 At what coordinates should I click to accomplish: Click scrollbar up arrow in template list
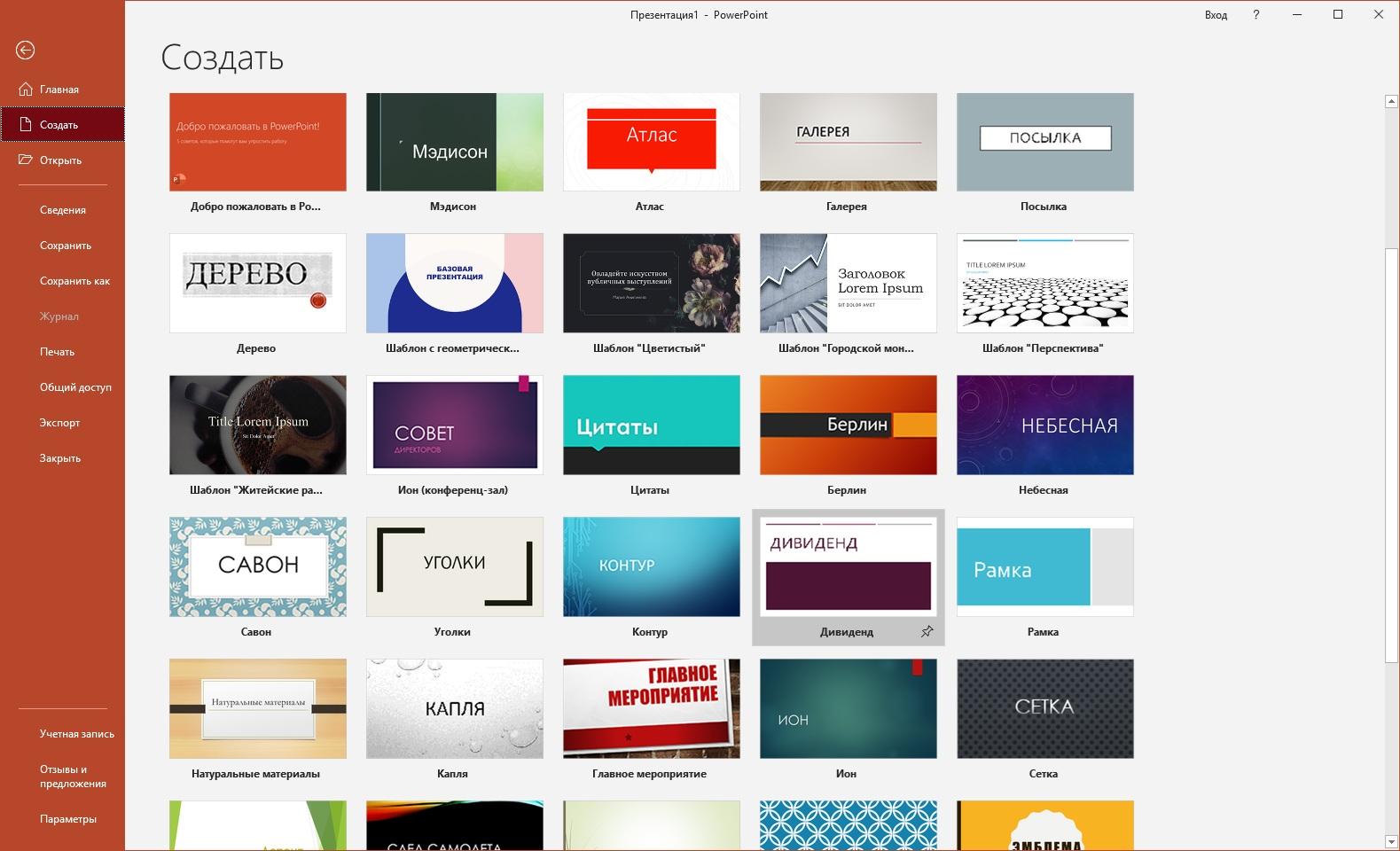1391,102
